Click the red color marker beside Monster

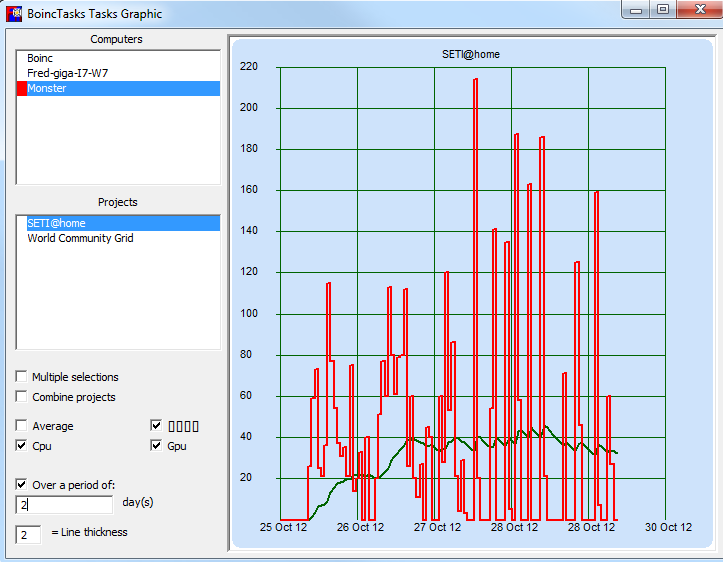22,89
